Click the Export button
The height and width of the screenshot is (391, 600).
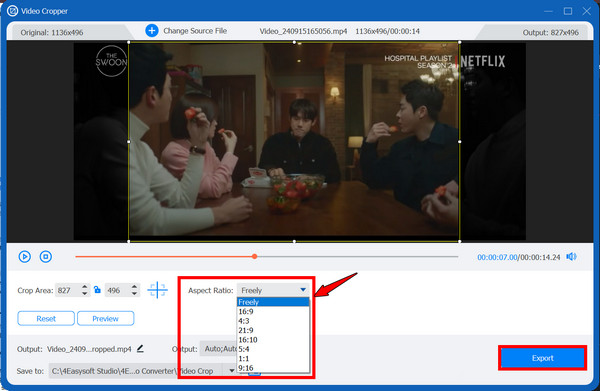543,358
